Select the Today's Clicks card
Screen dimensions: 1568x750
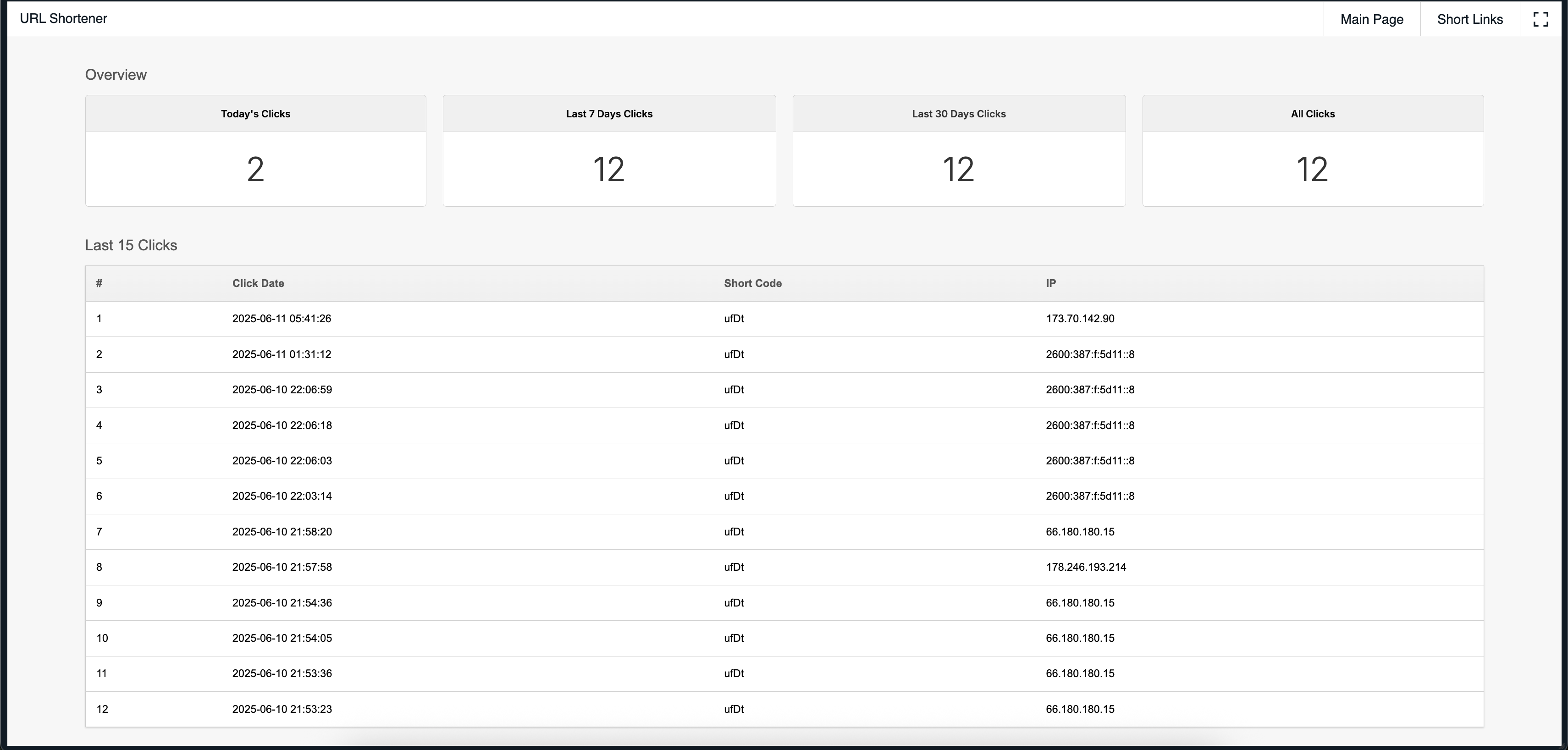pos(255,151)
